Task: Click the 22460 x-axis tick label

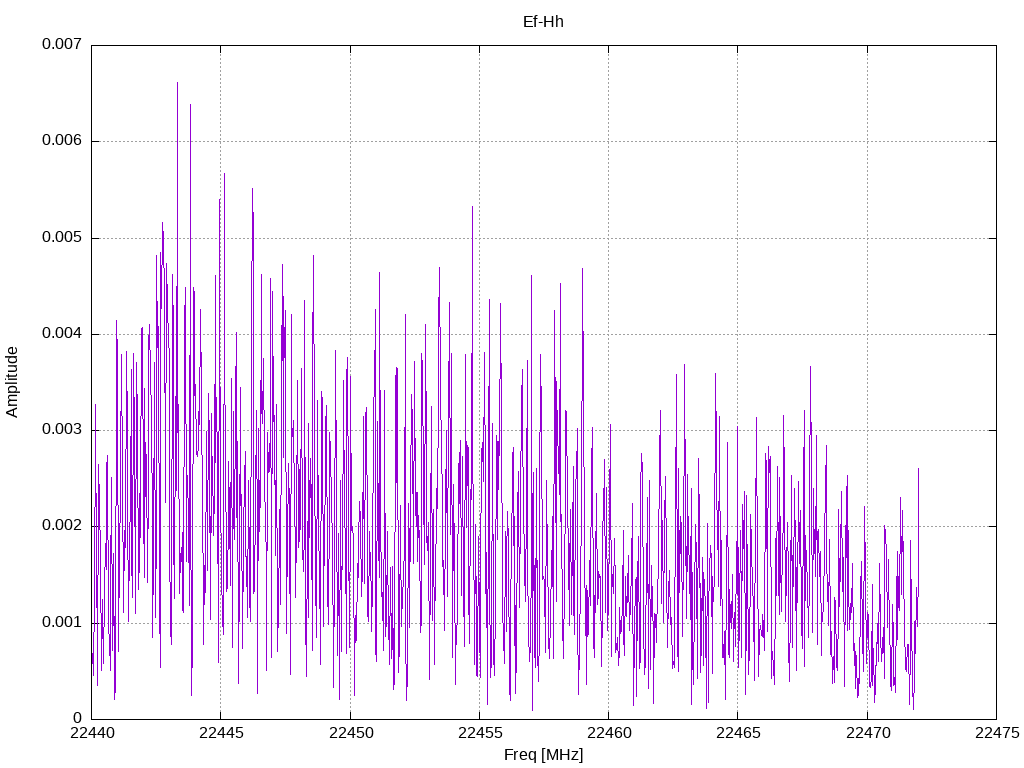Action: pos(609,733)
